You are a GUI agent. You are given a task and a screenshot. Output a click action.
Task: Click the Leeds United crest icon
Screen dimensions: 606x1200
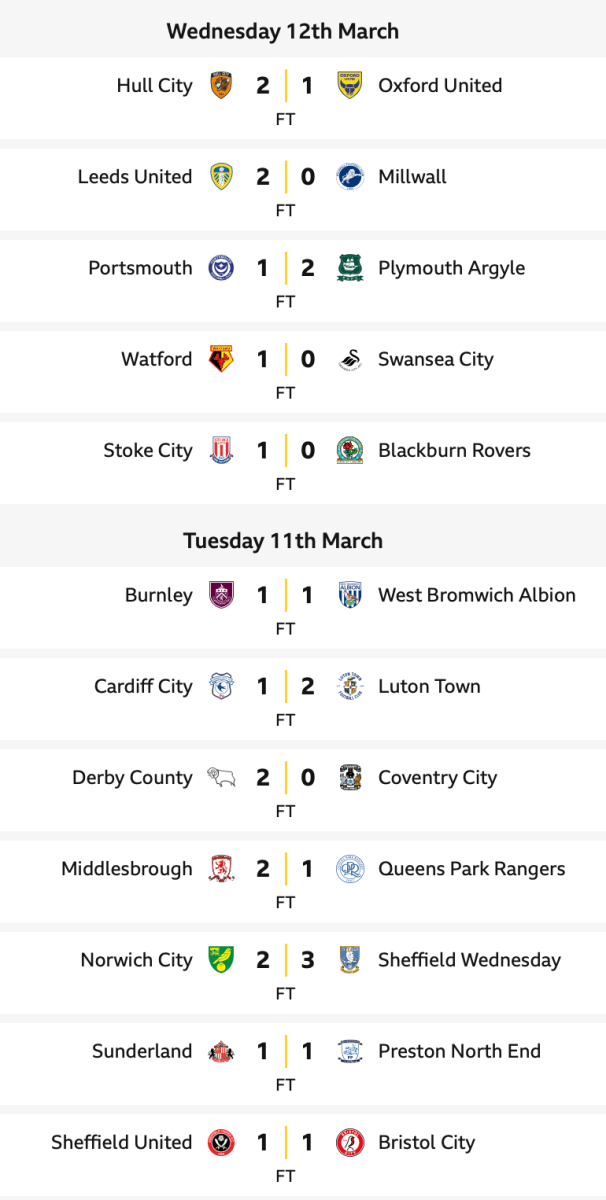click(x=221, y=177)
